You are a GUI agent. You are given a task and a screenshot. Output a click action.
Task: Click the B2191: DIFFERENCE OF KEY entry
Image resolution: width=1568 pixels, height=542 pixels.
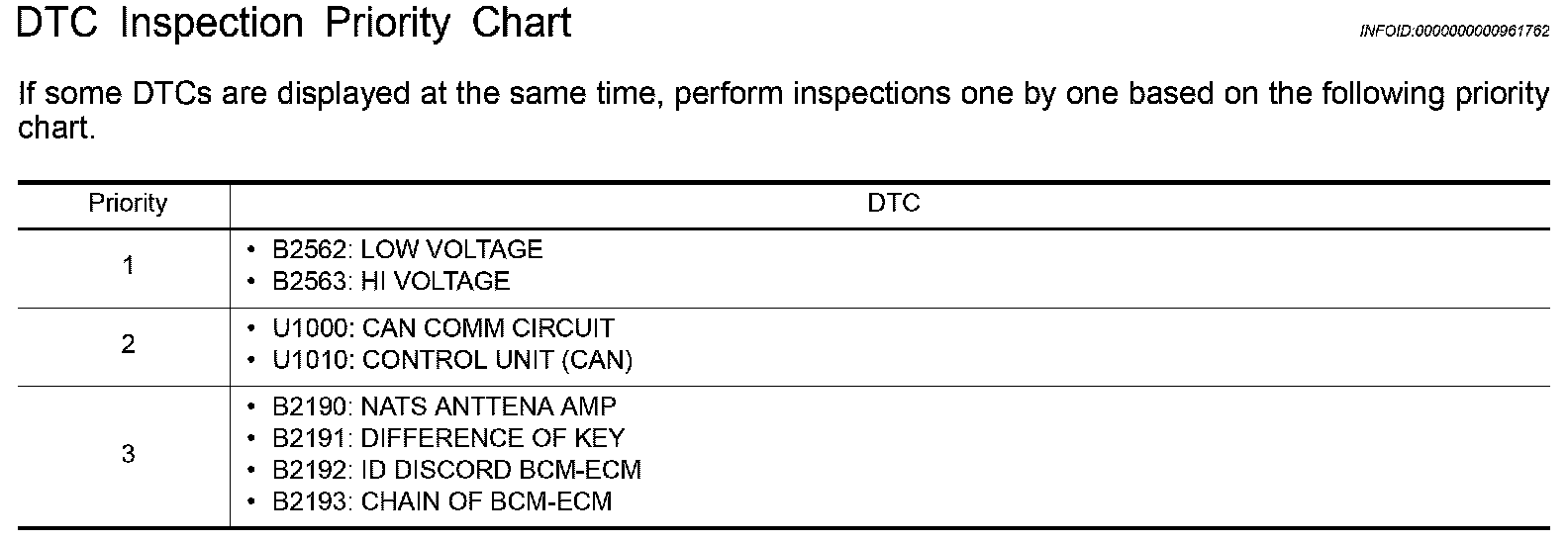tap(448, 437)
